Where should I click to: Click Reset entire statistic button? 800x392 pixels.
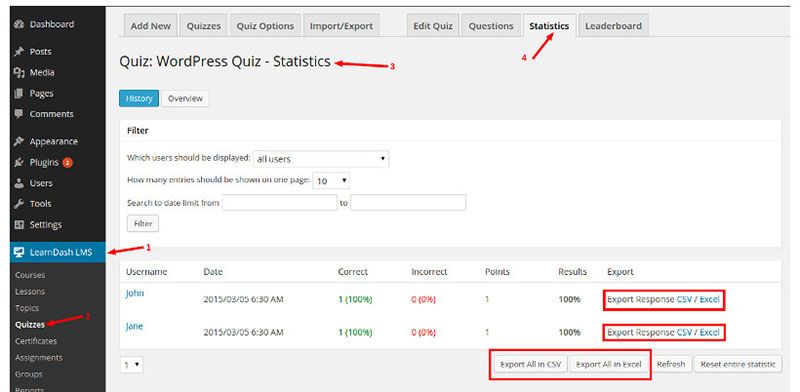point(738,364)
